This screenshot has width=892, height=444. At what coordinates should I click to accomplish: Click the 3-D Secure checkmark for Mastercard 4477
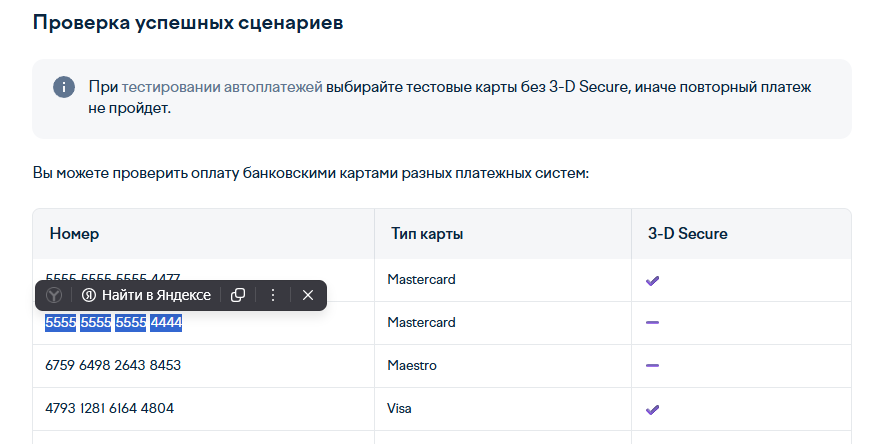pyautogui.click(x=653, y=280)
